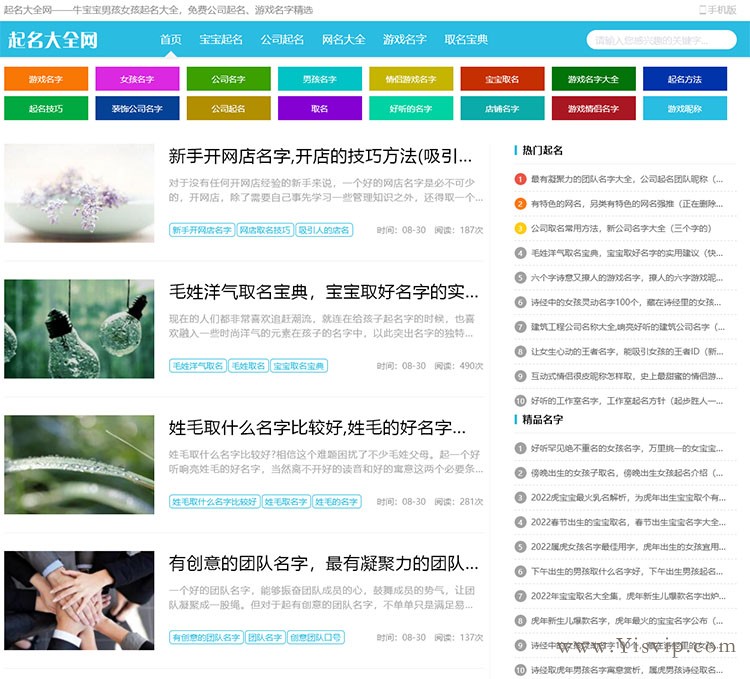This screenshot has height=679, width=750.
Task: Open the green 公司名字 category tile
Action: (229, 79)
